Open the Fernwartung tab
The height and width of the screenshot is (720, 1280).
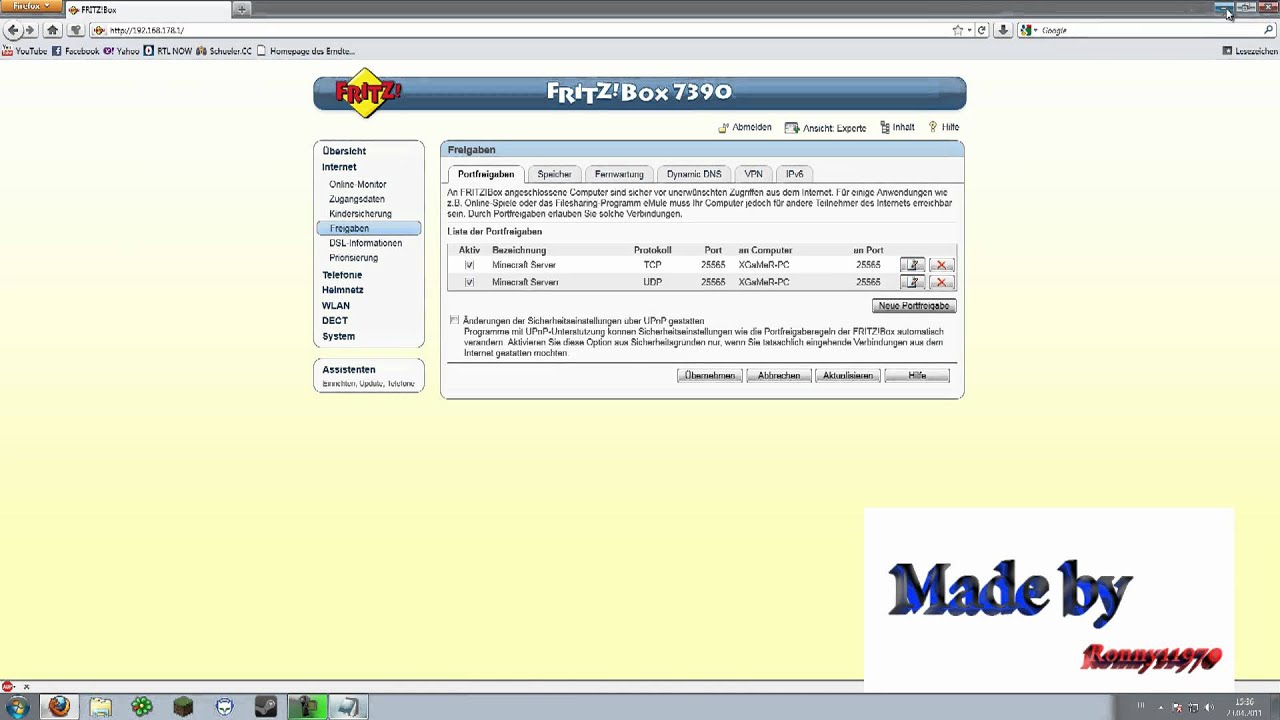619,174
